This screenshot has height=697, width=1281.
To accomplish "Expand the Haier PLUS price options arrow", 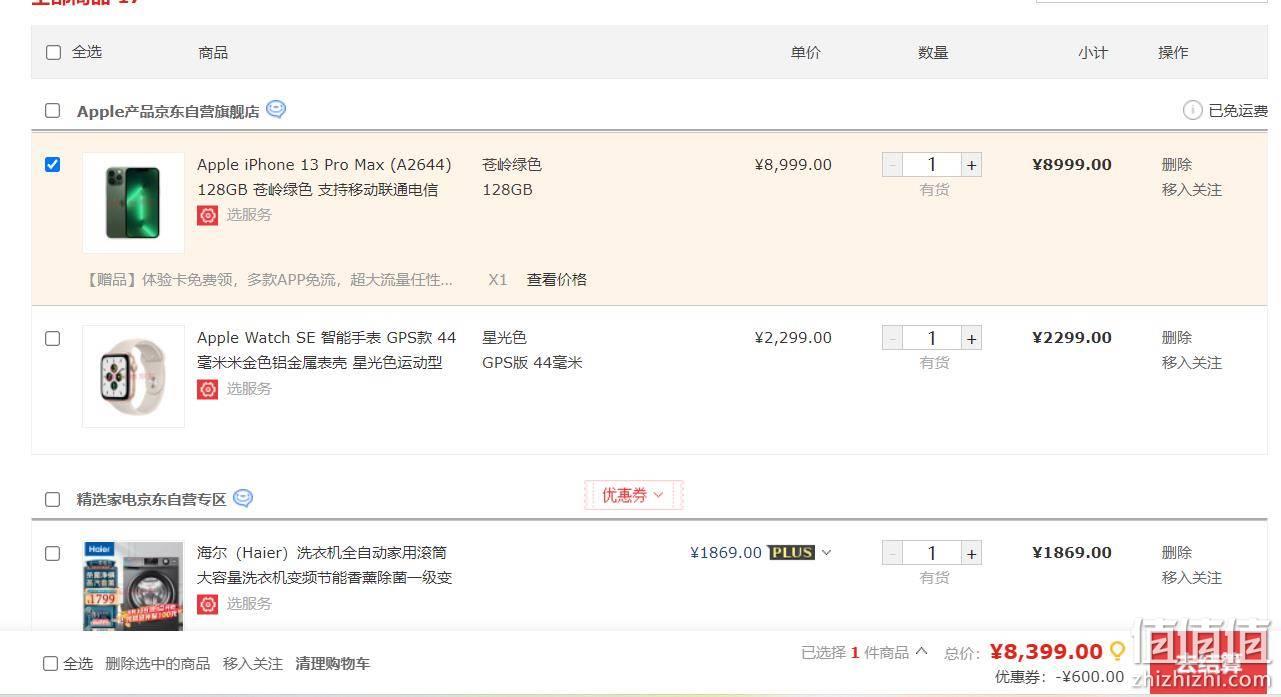I will 826,553.
